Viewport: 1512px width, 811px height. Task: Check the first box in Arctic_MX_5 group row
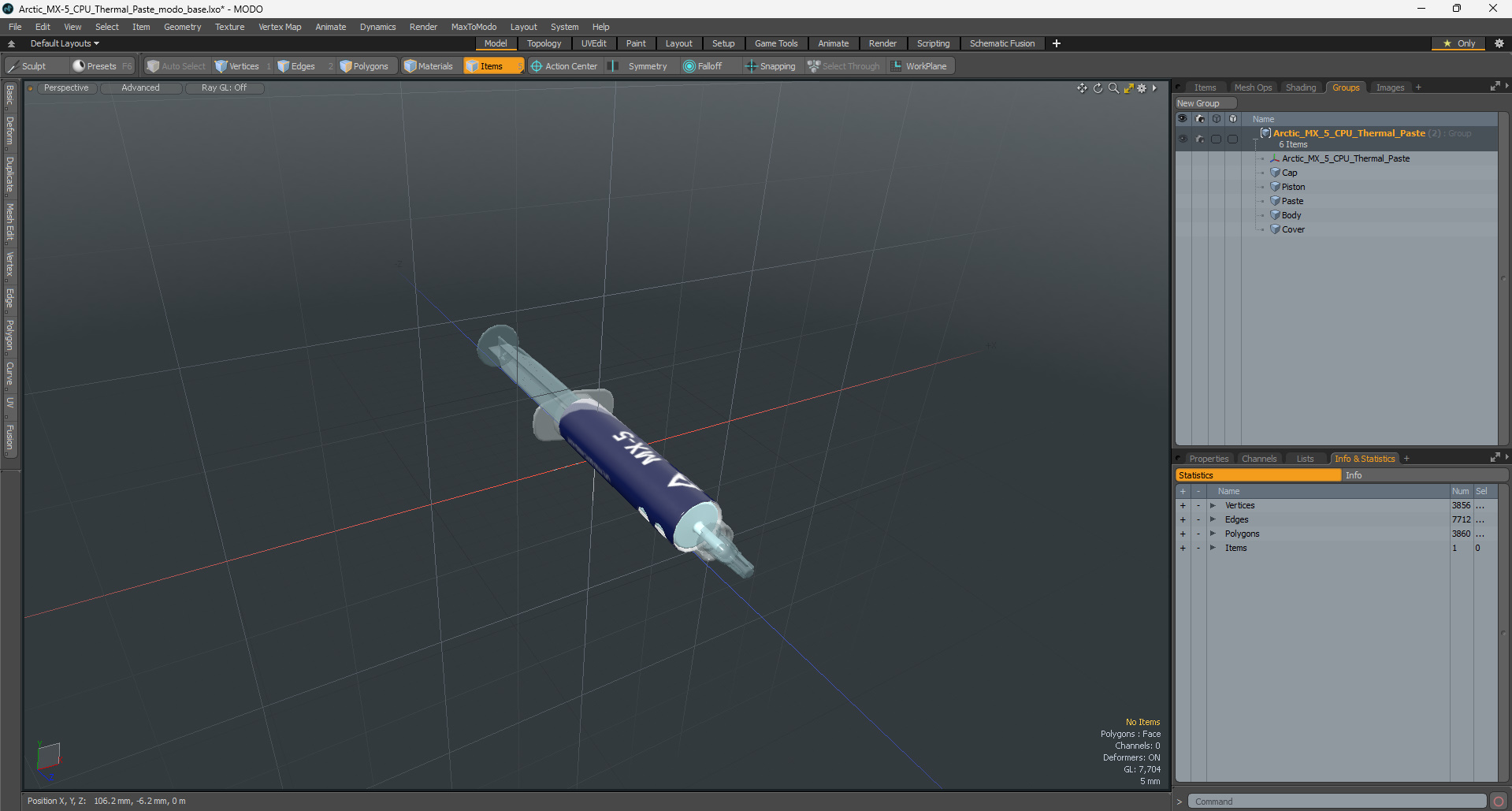point(1216,139)
